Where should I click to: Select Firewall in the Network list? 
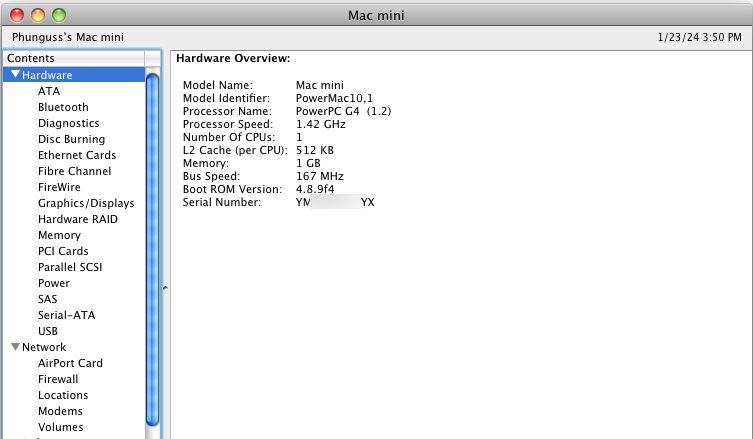point(58,379)
